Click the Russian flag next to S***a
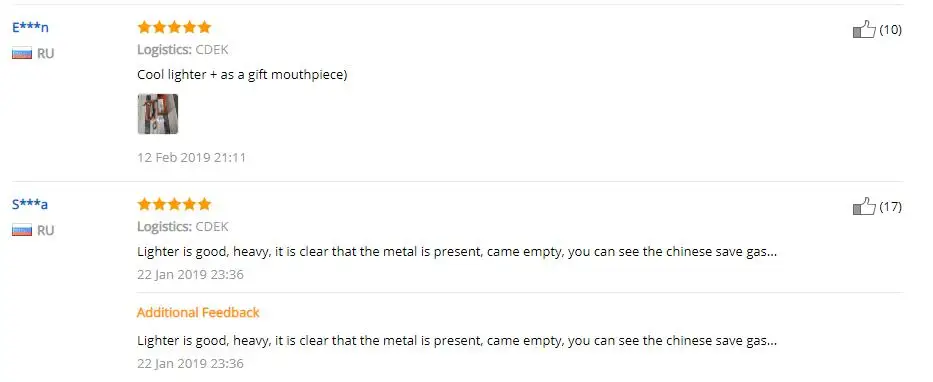 [22, 230]
